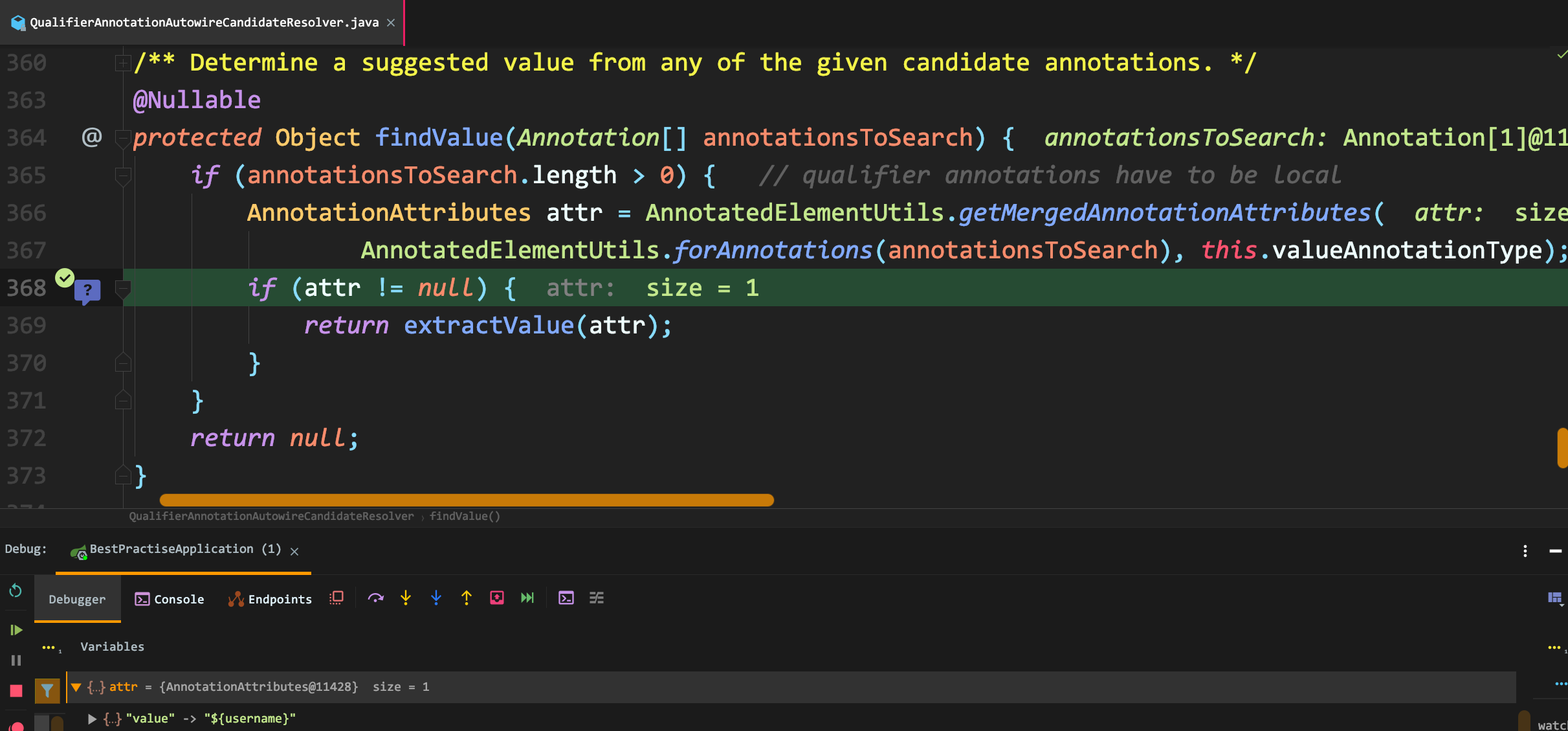1568x731 pixels.
Task: Click the attr = {AnnotationAttributes@11428} row
Action: pyautogui.click(x=791, y=687)
